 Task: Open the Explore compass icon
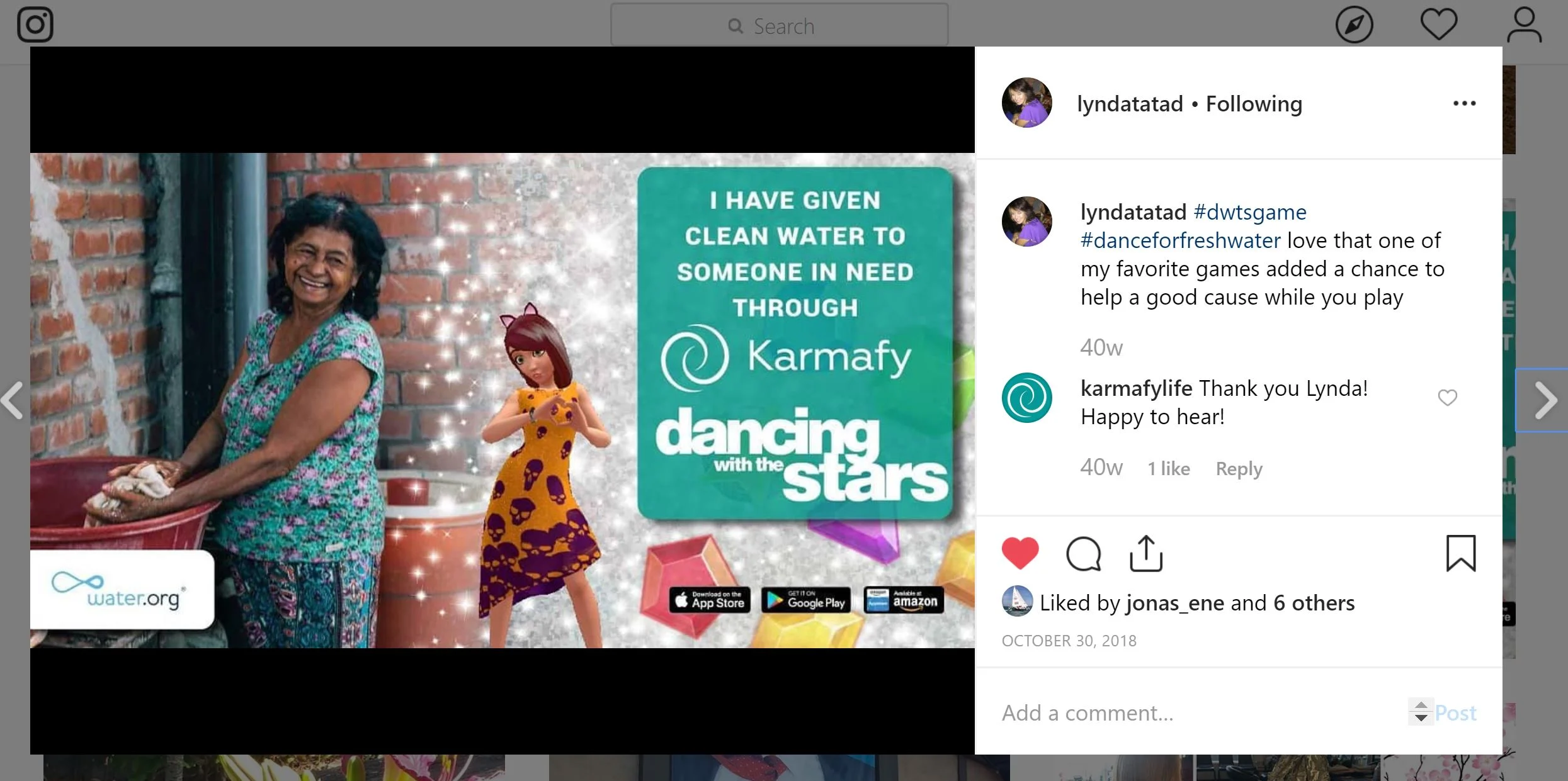(x=1354, y=25)
